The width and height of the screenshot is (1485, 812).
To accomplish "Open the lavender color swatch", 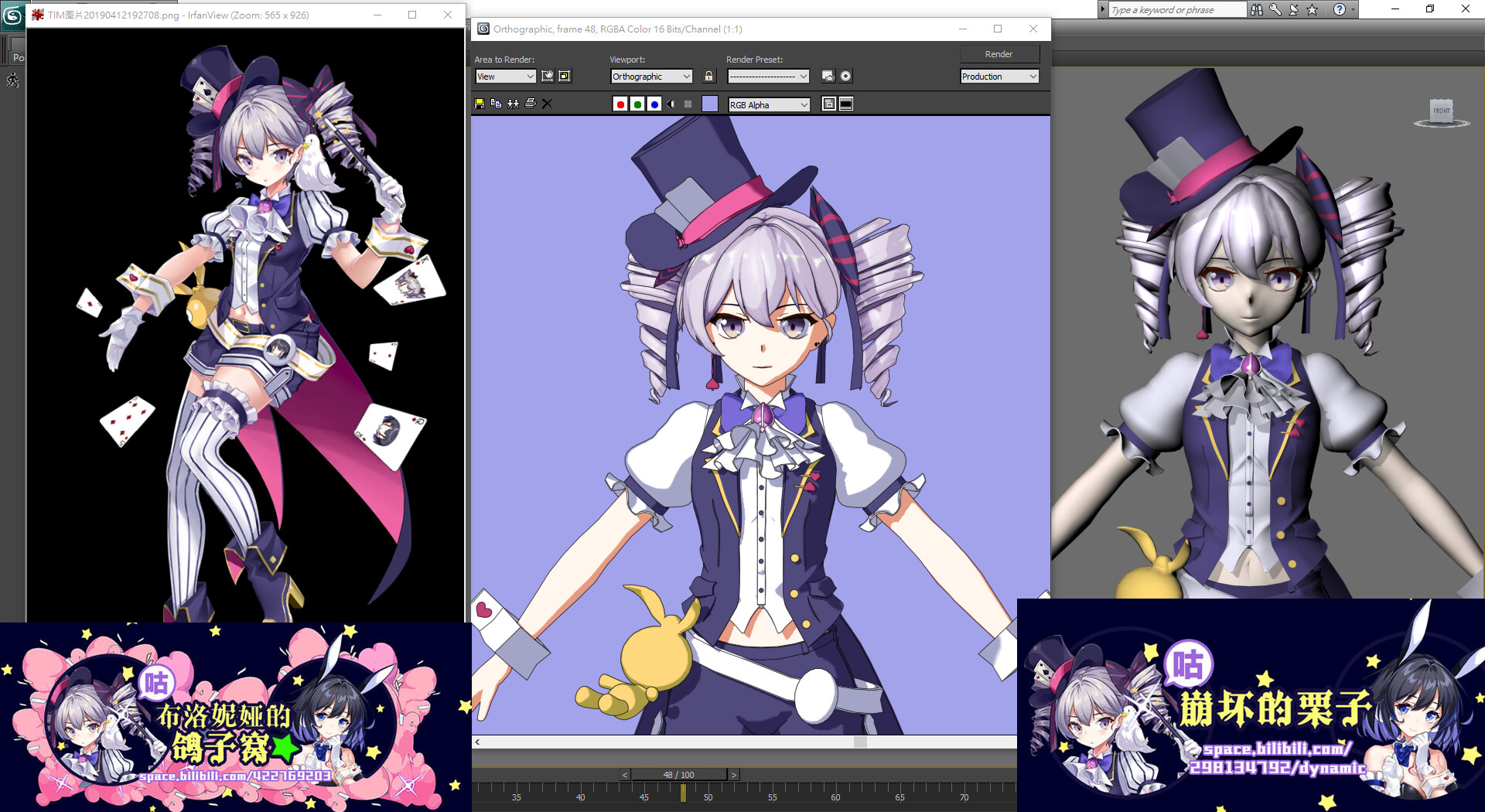I will [x=710, y=104].
